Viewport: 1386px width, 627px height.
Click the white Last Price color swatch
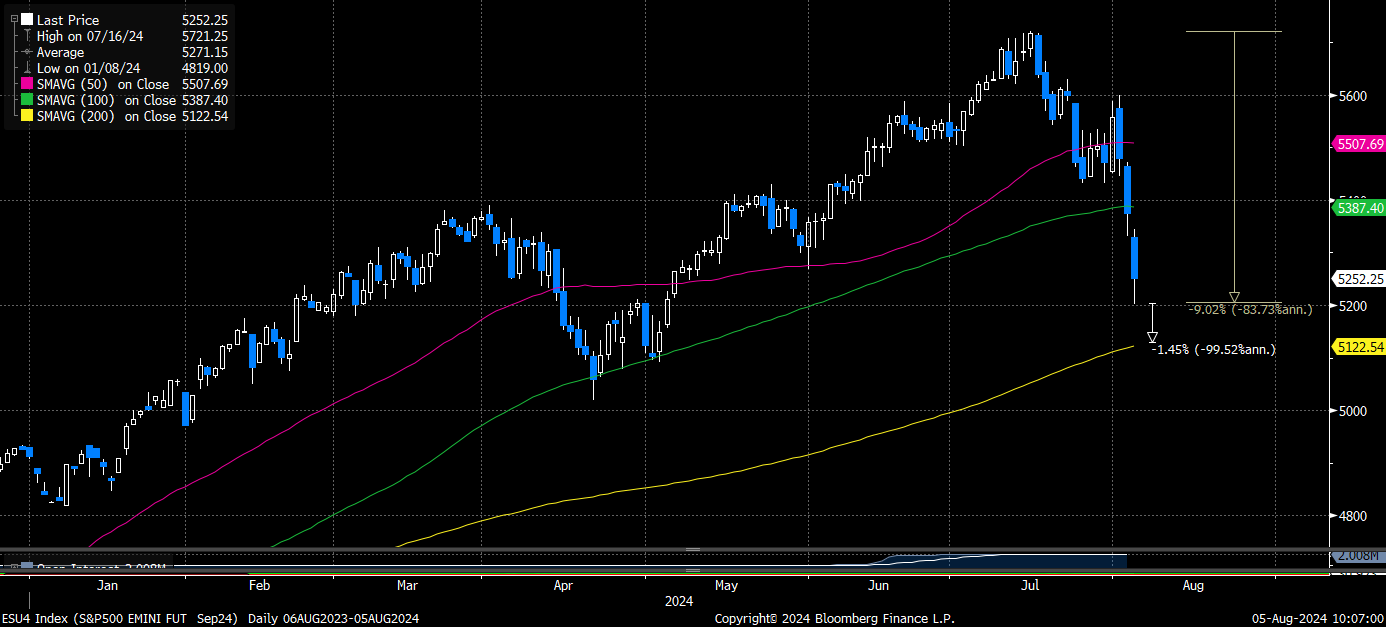pyautogui.click(x=26, y=19)
